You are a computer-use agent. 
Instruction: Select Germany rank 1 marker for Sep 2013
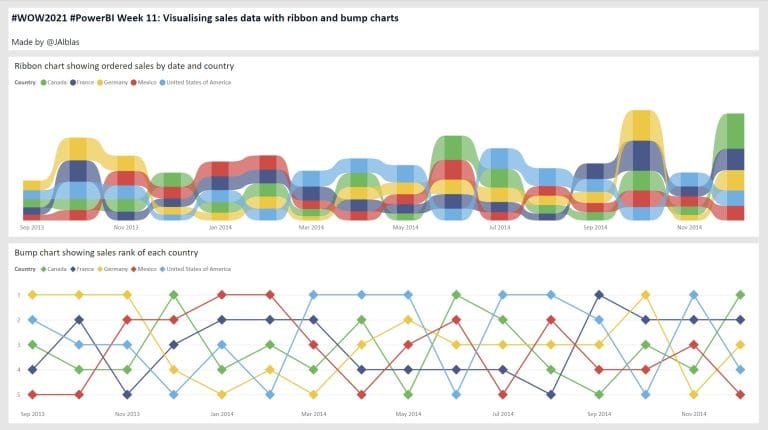click(32, 295)
